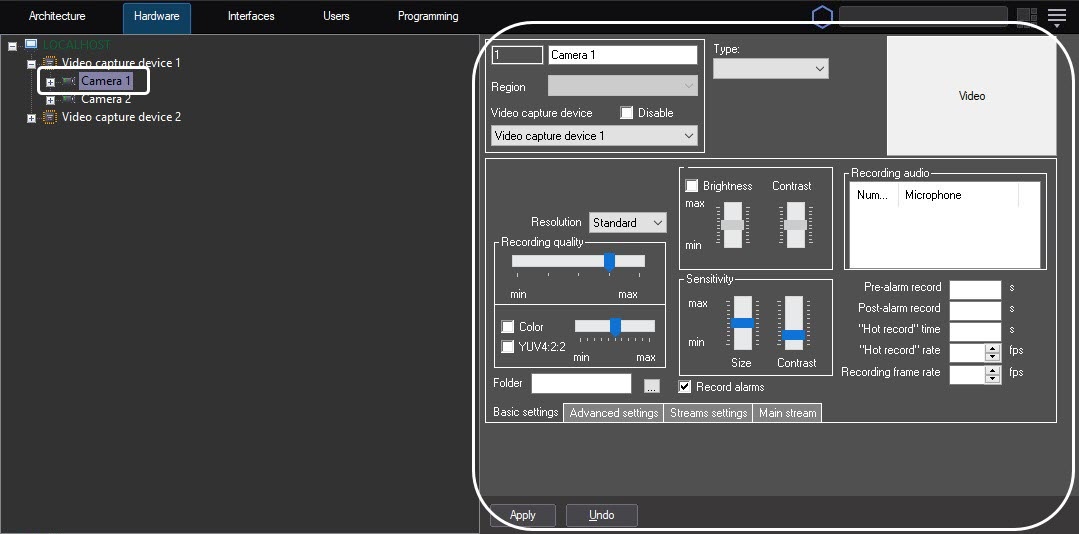The image size is (1079, 534).
Task: Click the Apply button
Action: coord(523,515)
